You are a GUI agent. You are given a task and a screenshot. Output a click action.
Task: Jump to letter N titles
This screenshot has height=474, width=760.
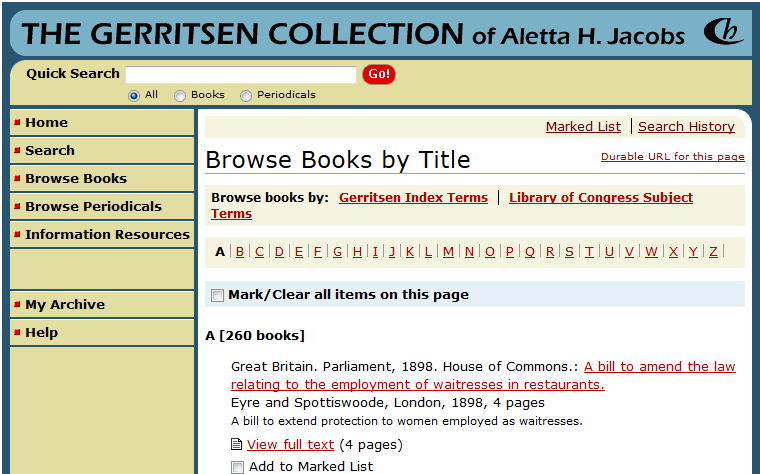click(x=469, y=252)
